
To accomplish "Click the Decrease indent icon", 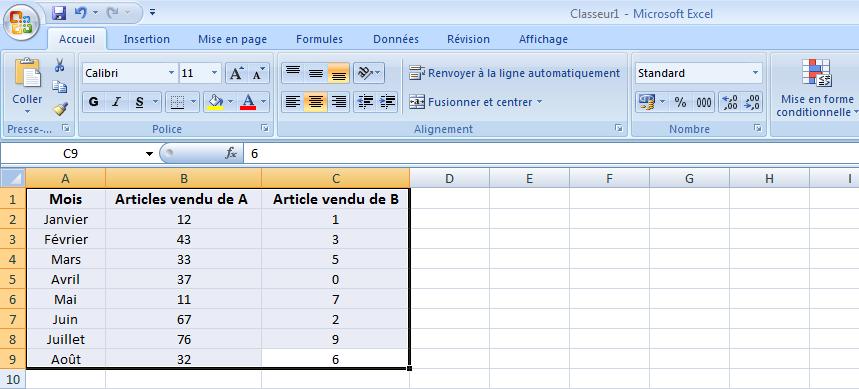I will tap(364, 102).
